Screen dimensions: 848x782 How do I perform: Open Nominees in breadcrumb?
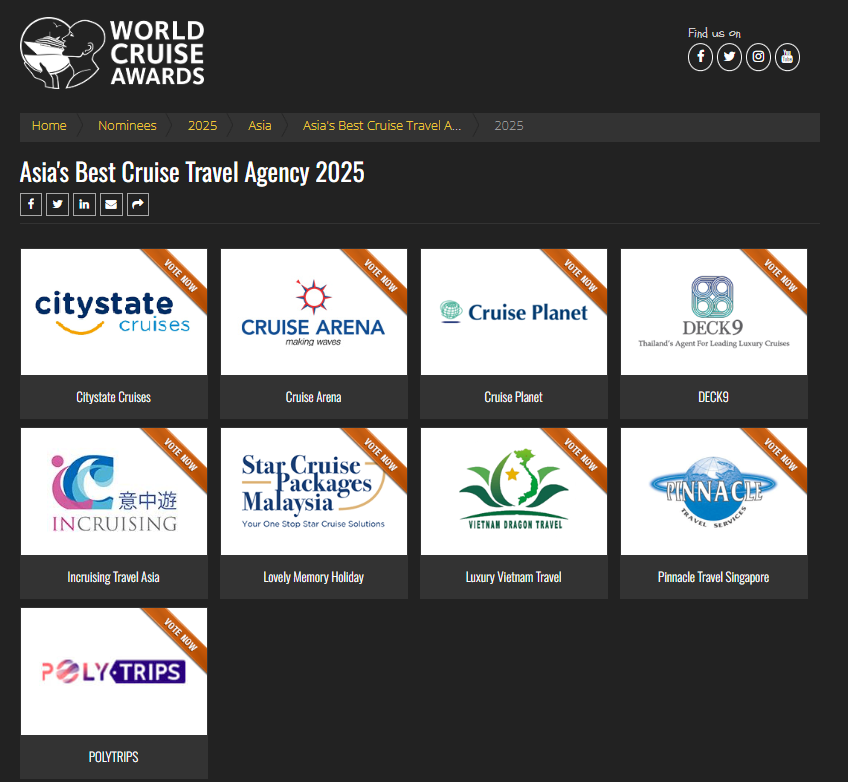pos(127,126)
